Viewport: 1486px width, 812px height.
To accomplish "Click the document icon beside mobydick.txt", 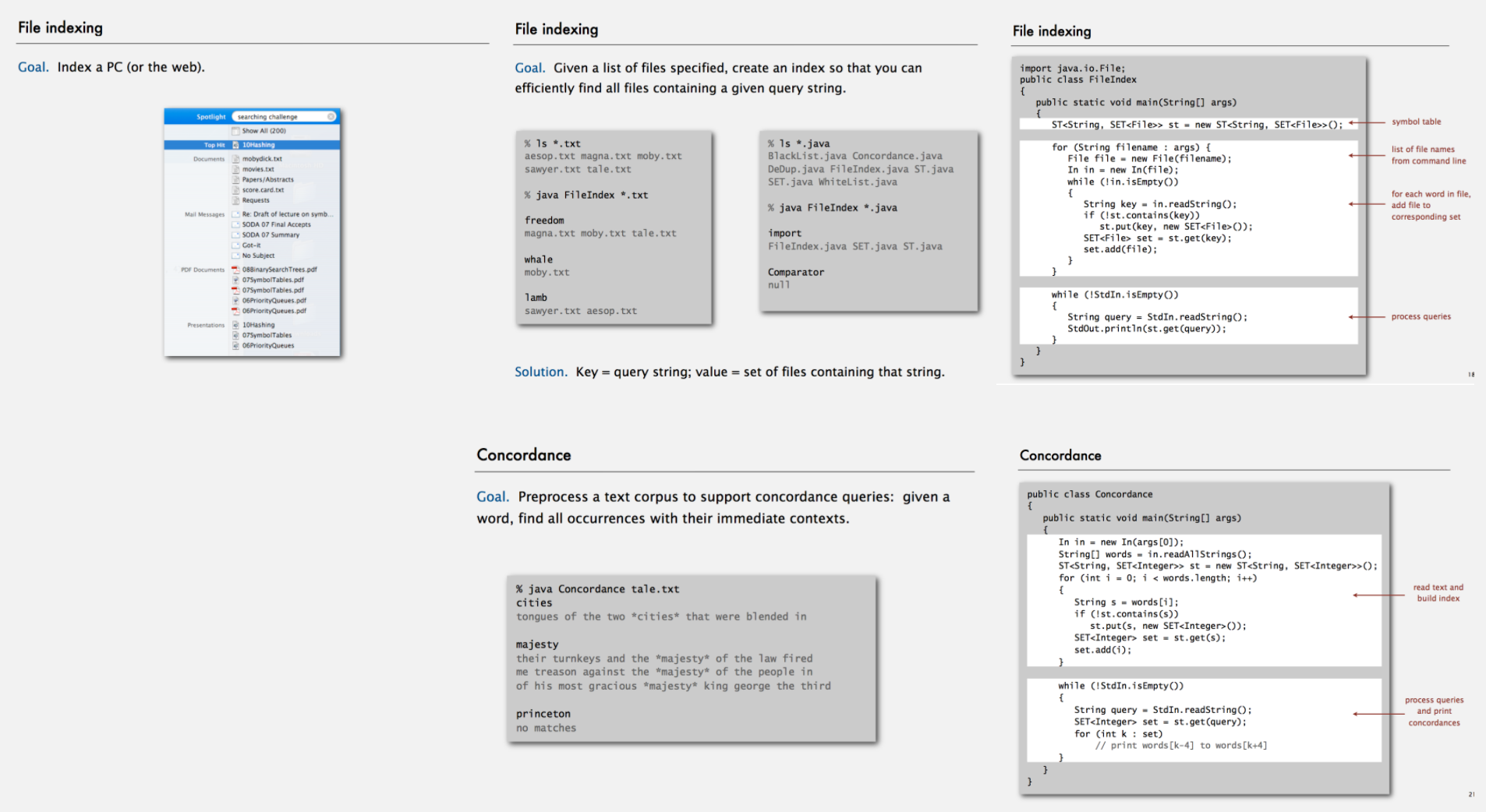I will pos(235,159).
